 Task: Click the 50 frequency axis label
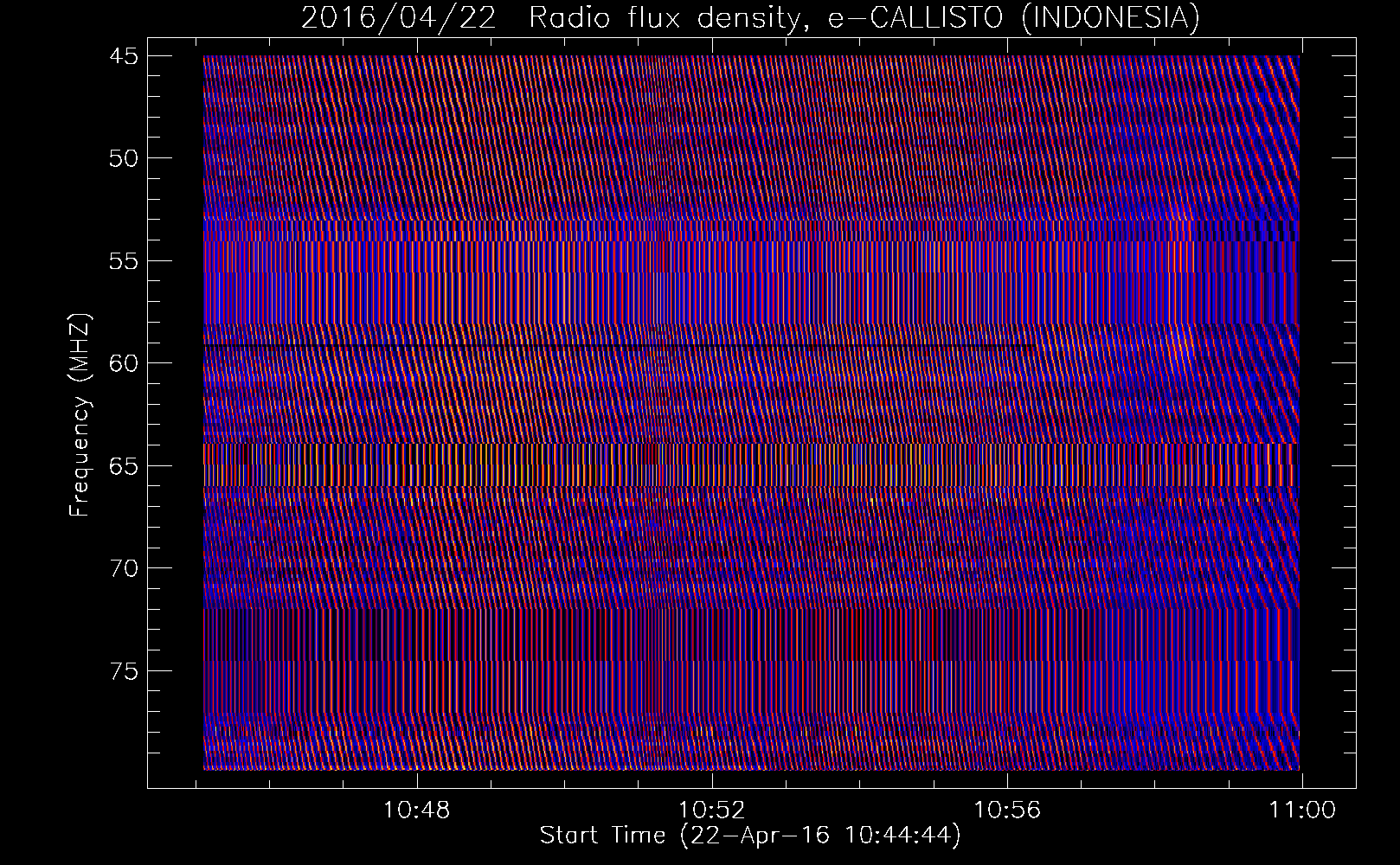click(123, 158)
